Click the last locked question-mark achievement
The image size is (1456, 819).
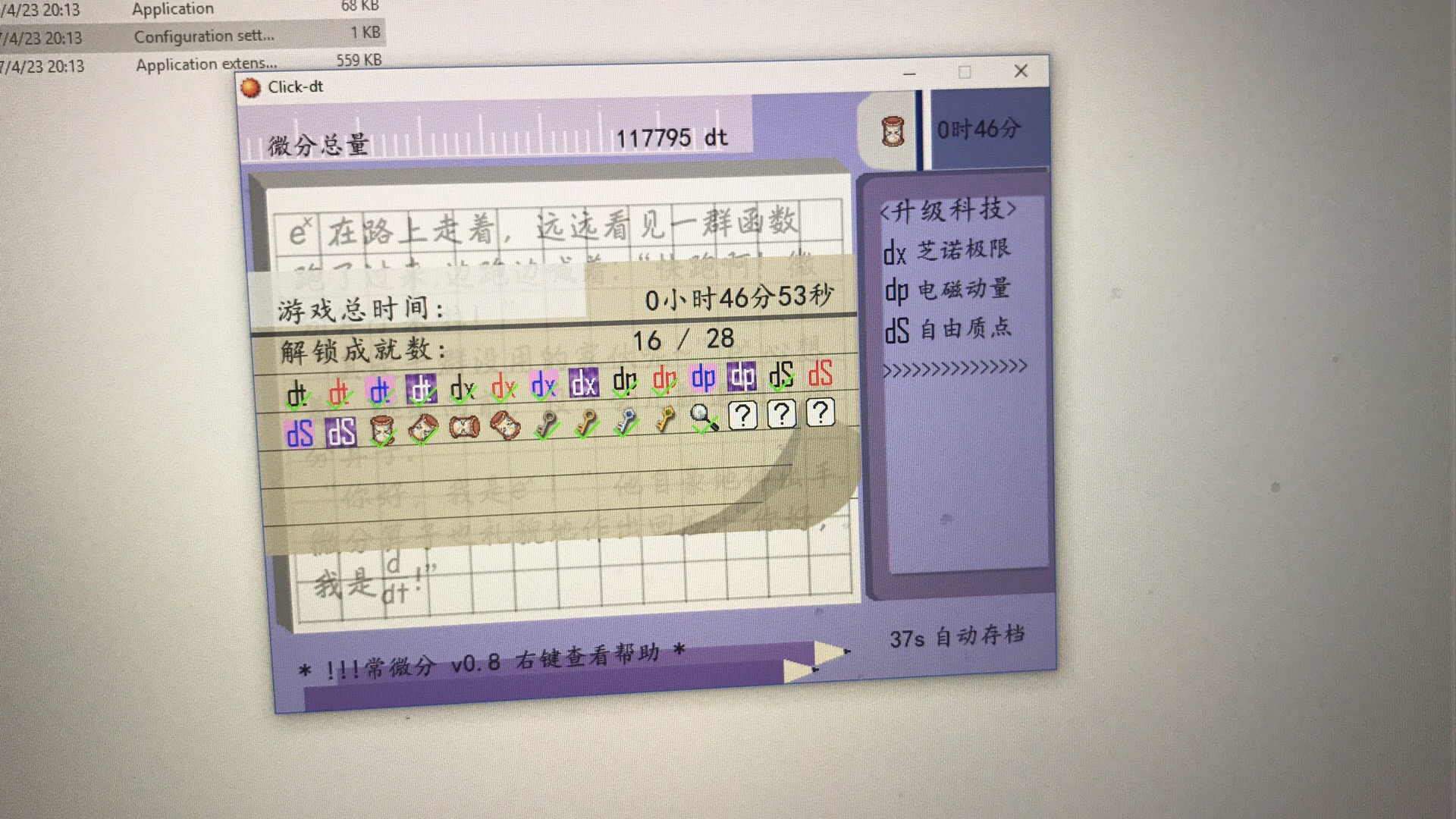click(x=820, y=413)
